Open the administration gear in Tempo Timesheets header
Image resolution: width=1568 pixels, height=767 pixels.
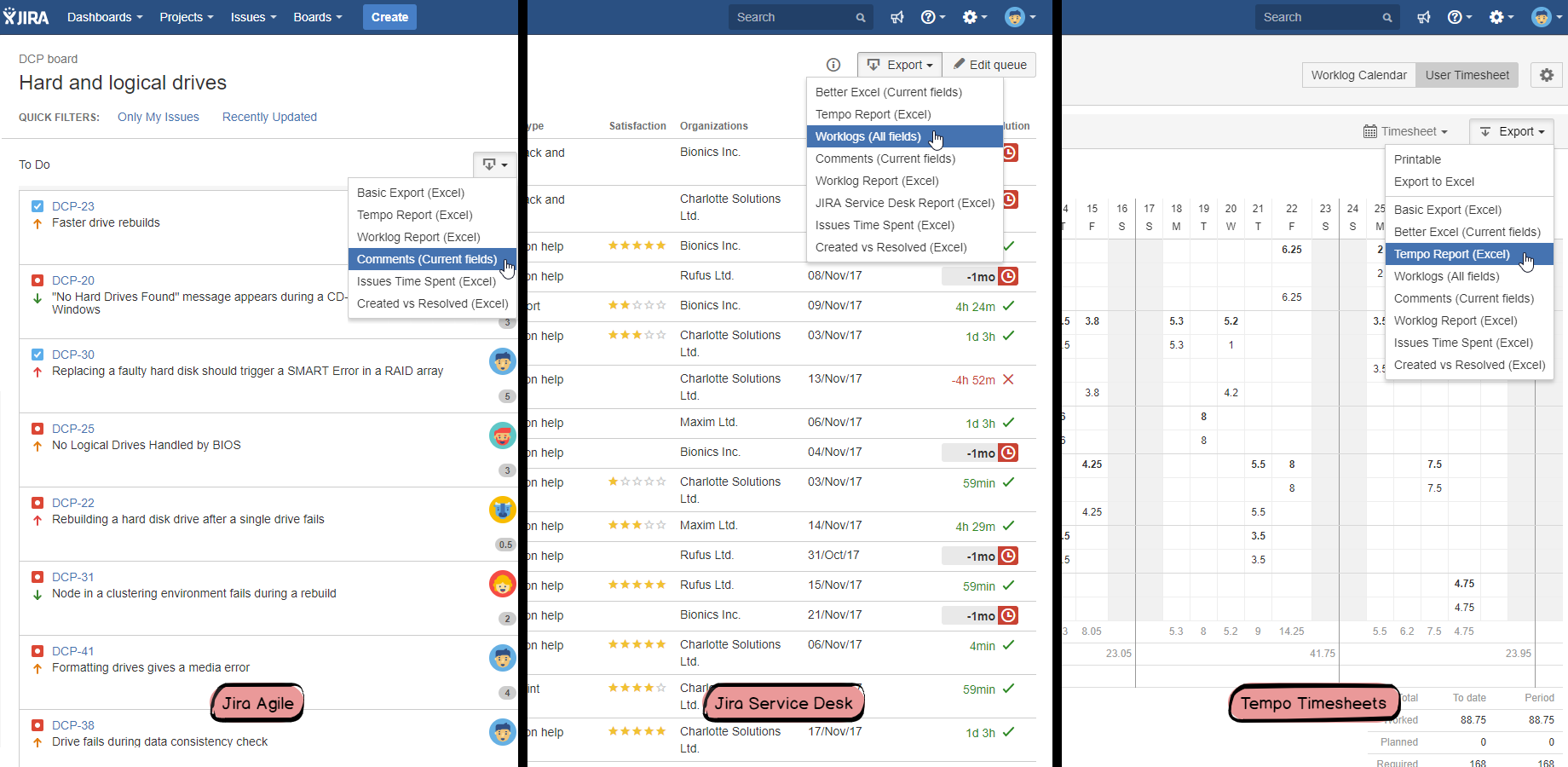pos(1502,17)
